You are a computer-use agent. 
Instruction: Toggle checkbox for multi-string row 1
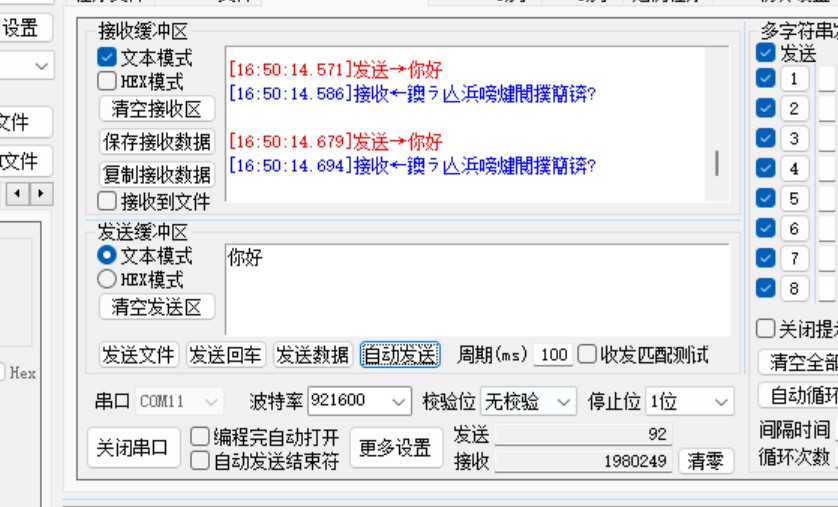click(765, 78)
